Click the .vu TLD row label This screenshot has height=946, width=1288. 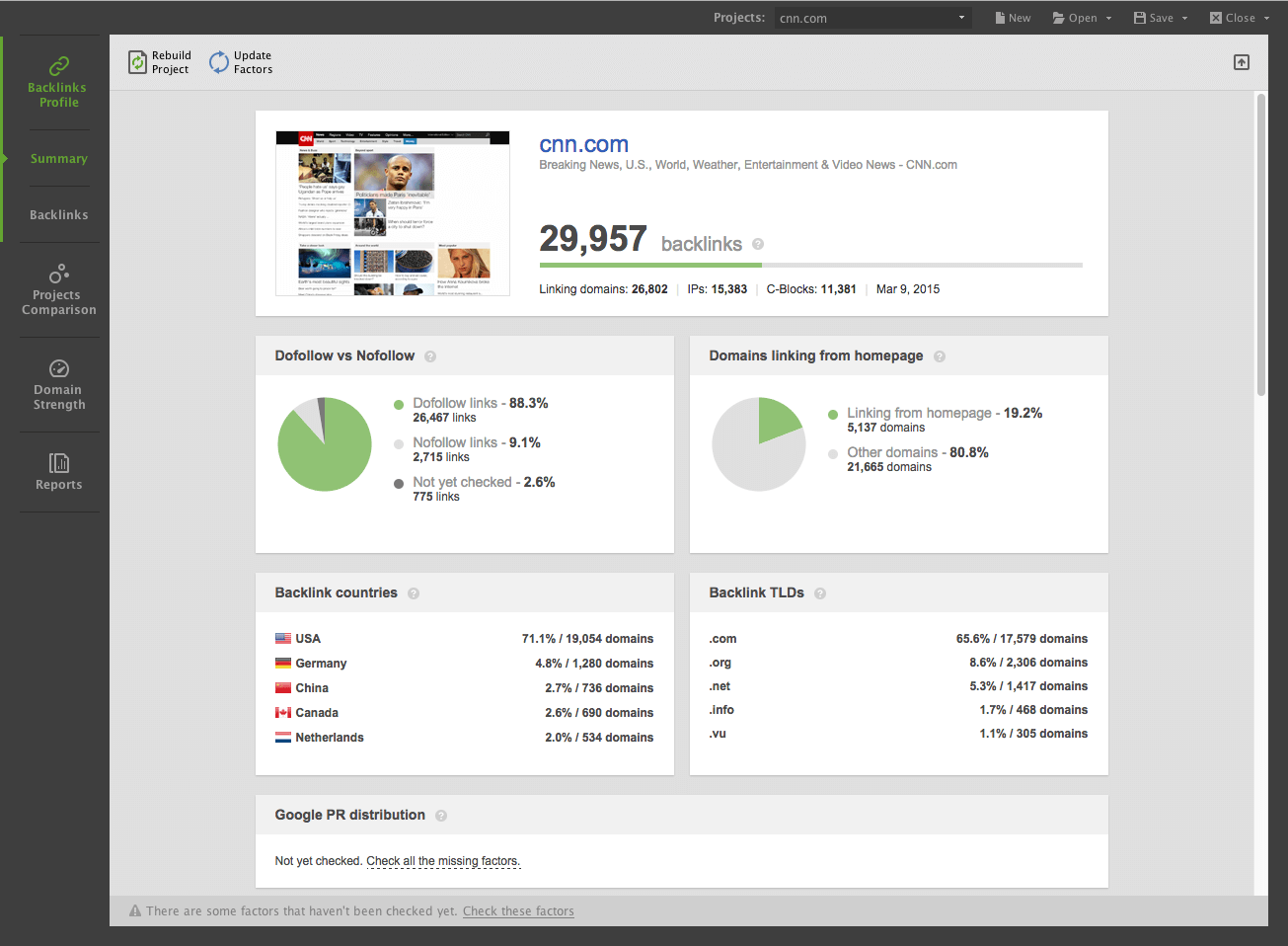click(718, 734)
